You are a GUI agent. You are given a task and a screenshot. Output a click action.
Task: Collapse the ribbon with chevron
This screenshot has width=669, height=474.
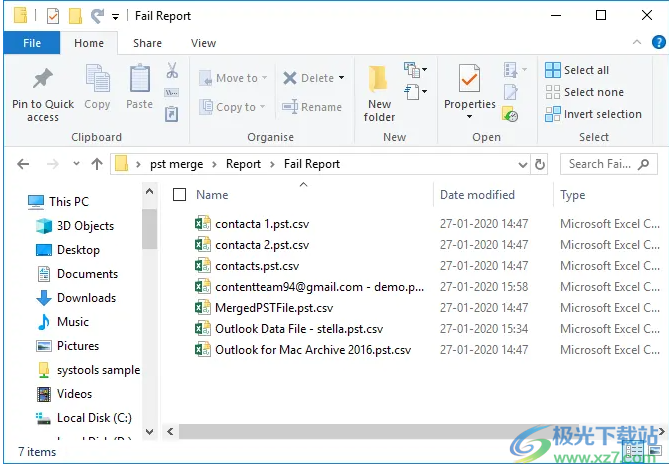coord(635,43)
